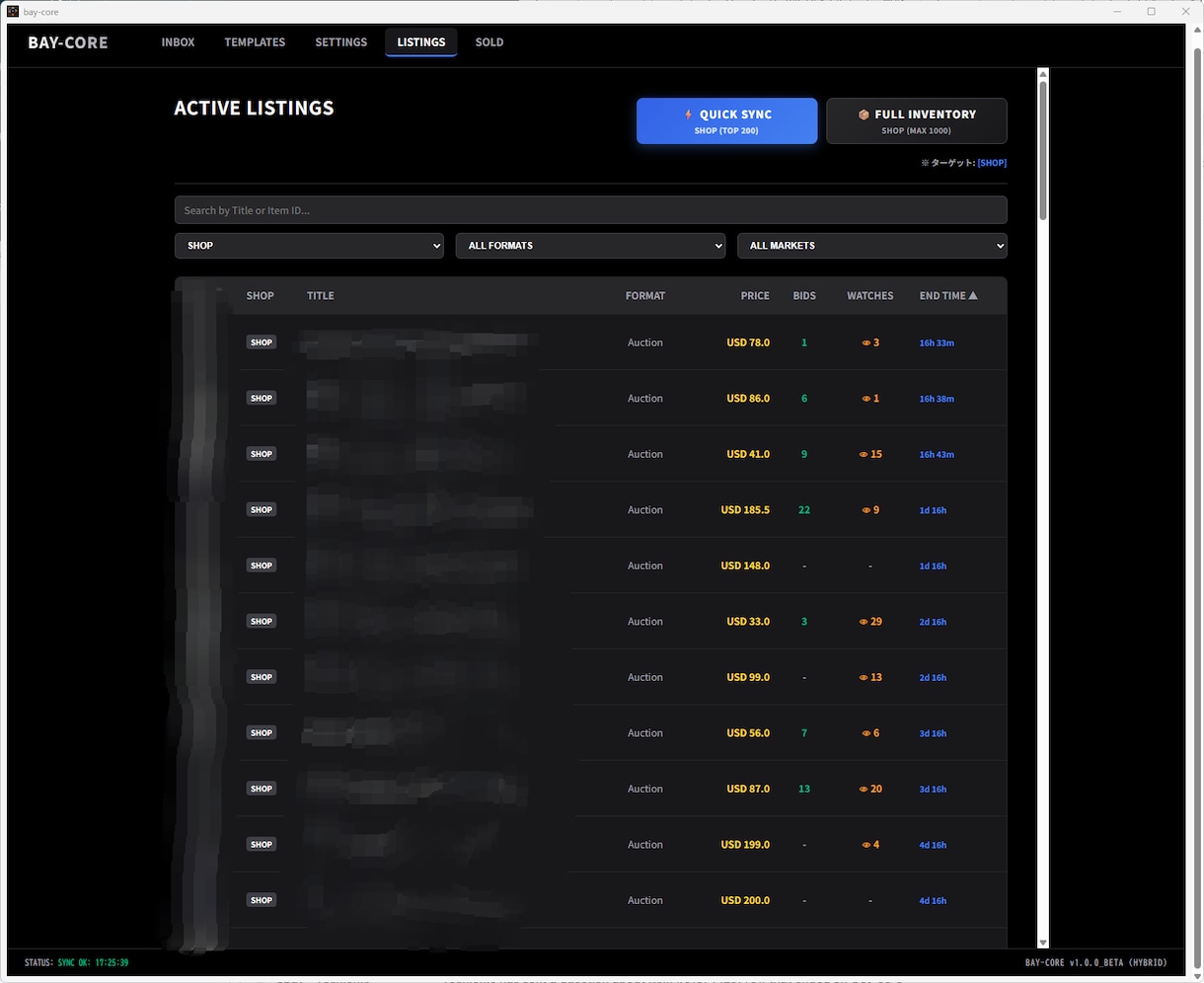Click the eye icon in the USD 78.0 row

coord(866,343)
